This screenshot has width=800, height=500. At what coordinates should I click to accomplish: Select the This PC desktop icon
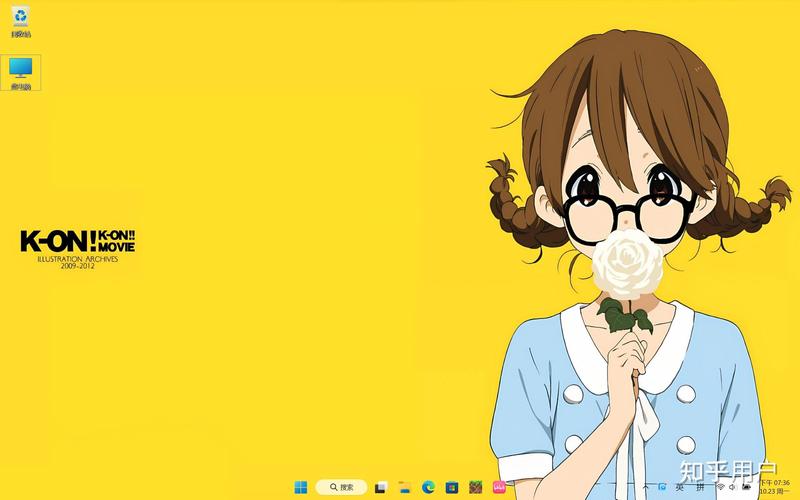(20, 73)
